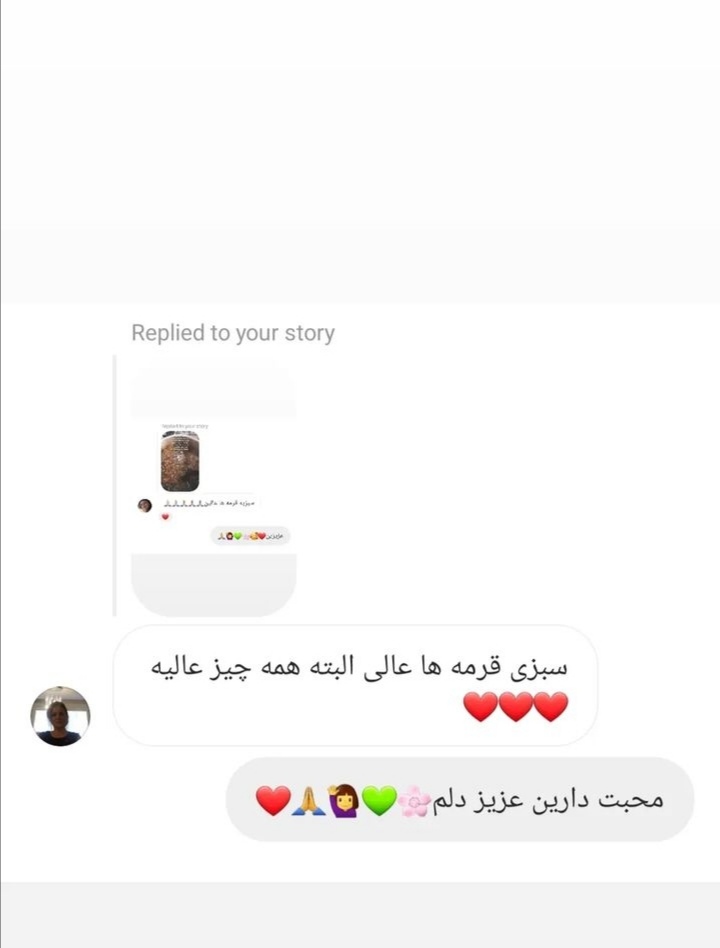Open the replied story preview thumbnail
Image resolution: width=720 pixels, height=948 pixels.
[213, 486]
